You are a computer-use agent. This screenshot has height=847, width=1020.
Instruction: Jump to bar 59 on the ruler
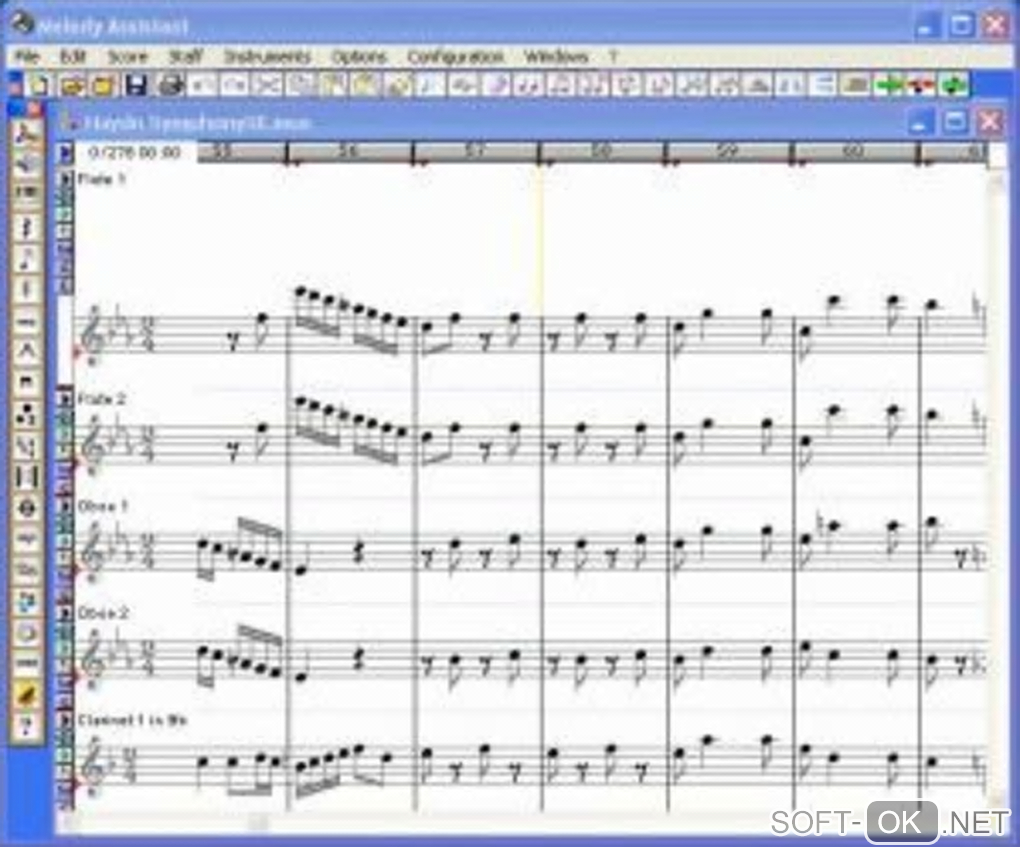727,152
